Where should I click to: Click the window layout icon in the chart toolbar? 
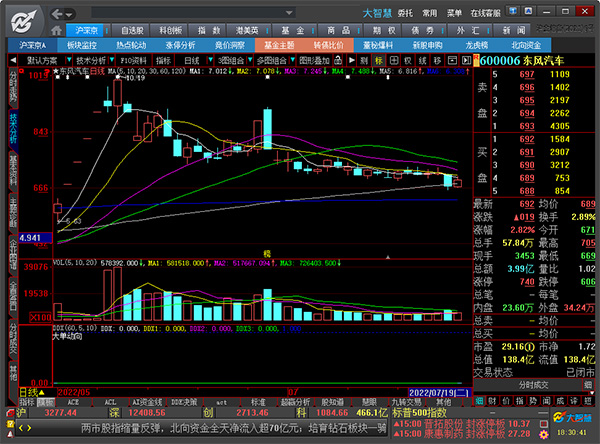click(452, 60)
